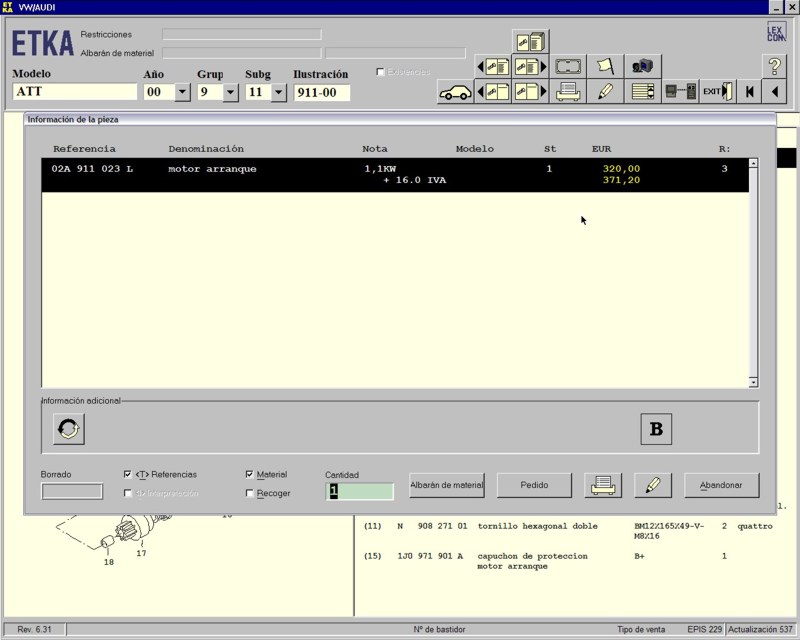Open the car model selection icon

[x=456, y=92]
